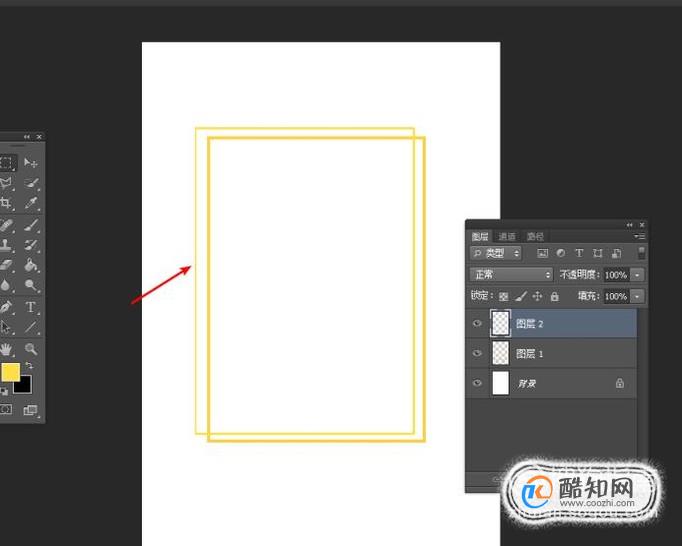
Task: Select the History Brush tool
Action: click(x=31, y=245)
